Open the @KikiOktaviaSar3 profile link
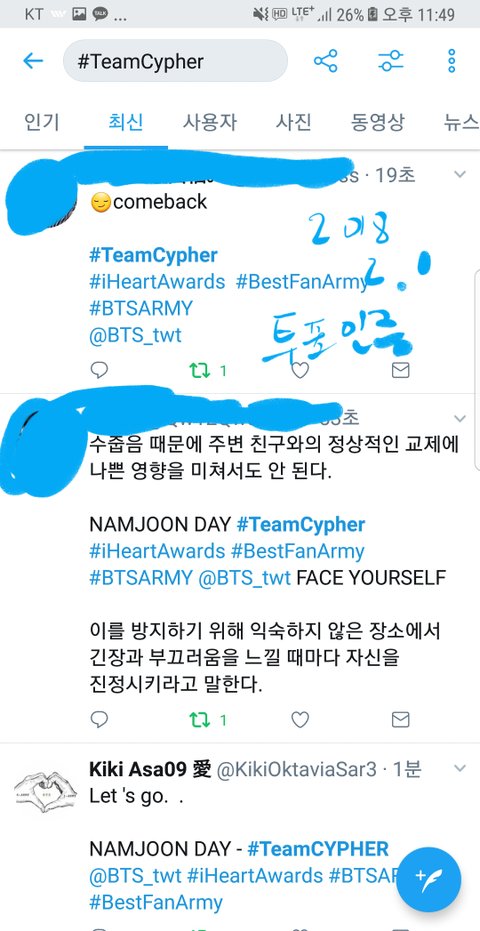The height and width of the screenshot is (931, 480). click(296, 770)
